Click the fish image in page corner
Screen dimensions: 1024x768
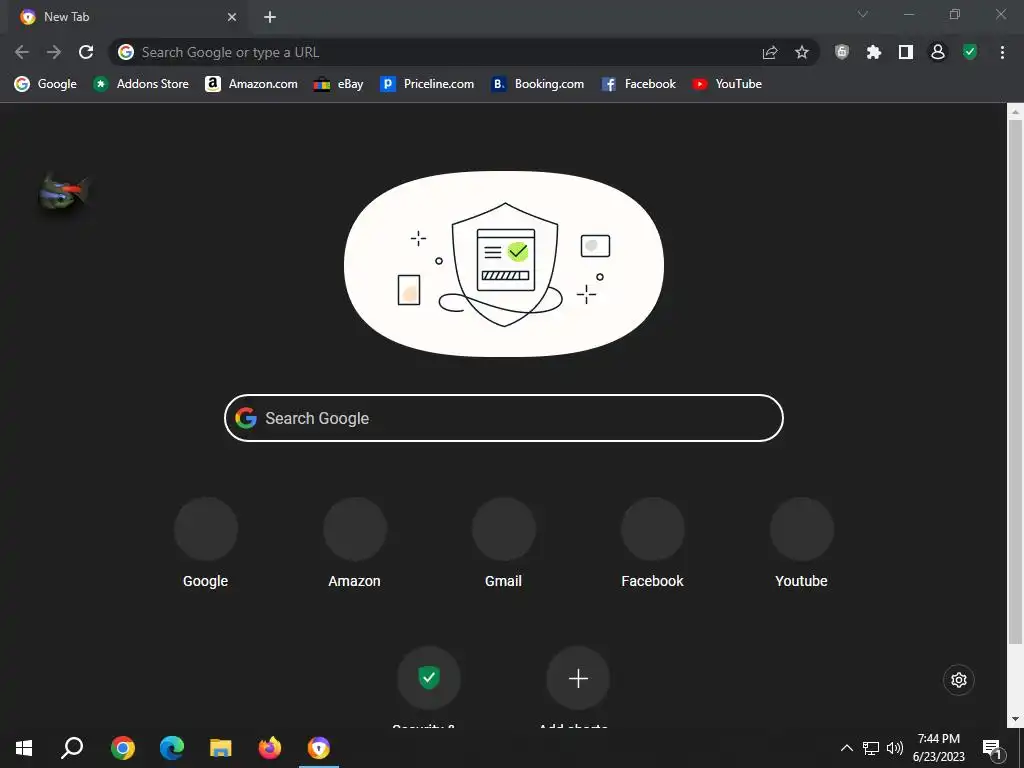click(x=63, y=192)
